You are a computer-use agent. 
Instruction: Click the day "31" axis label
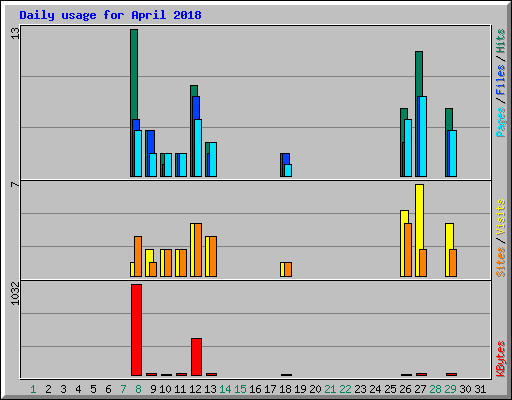tap(480, 389)
